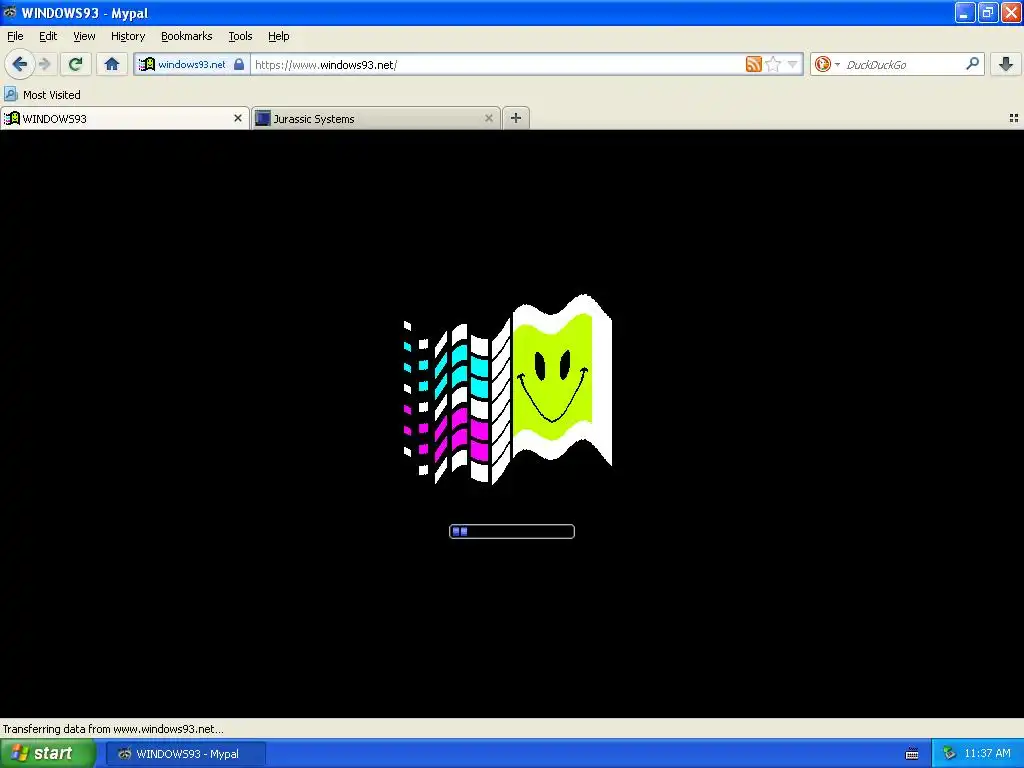Open the Bookmarks menu
The image size is (1024, 768).
(187, 36)
